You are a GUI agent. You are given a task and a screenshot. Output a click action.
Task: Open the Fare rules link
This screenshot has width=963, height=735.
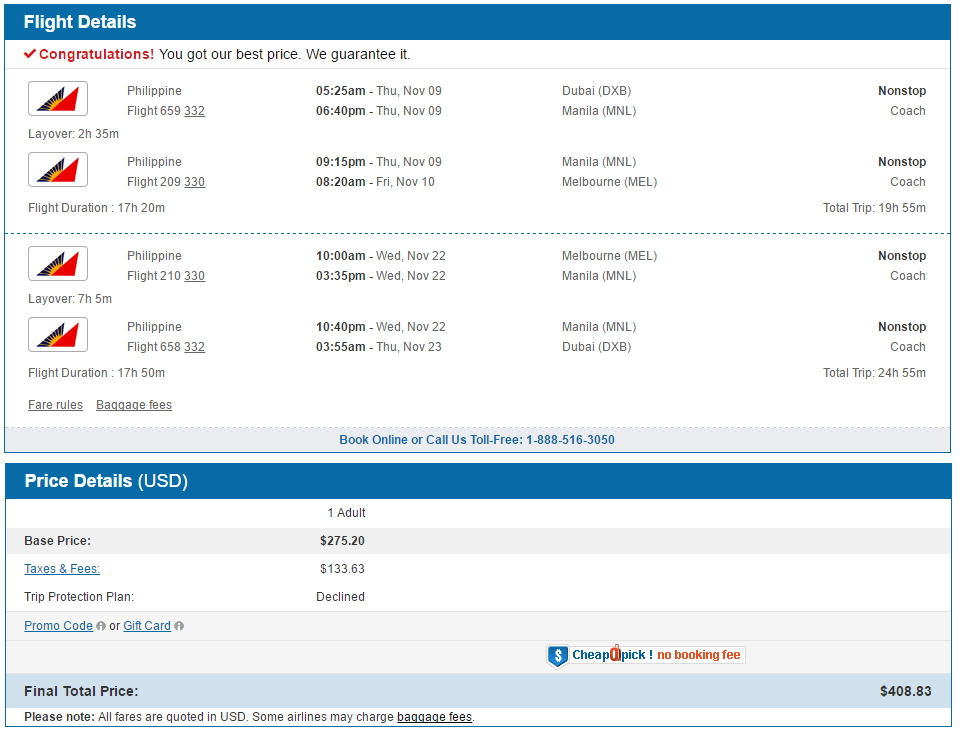coord(55,405)
